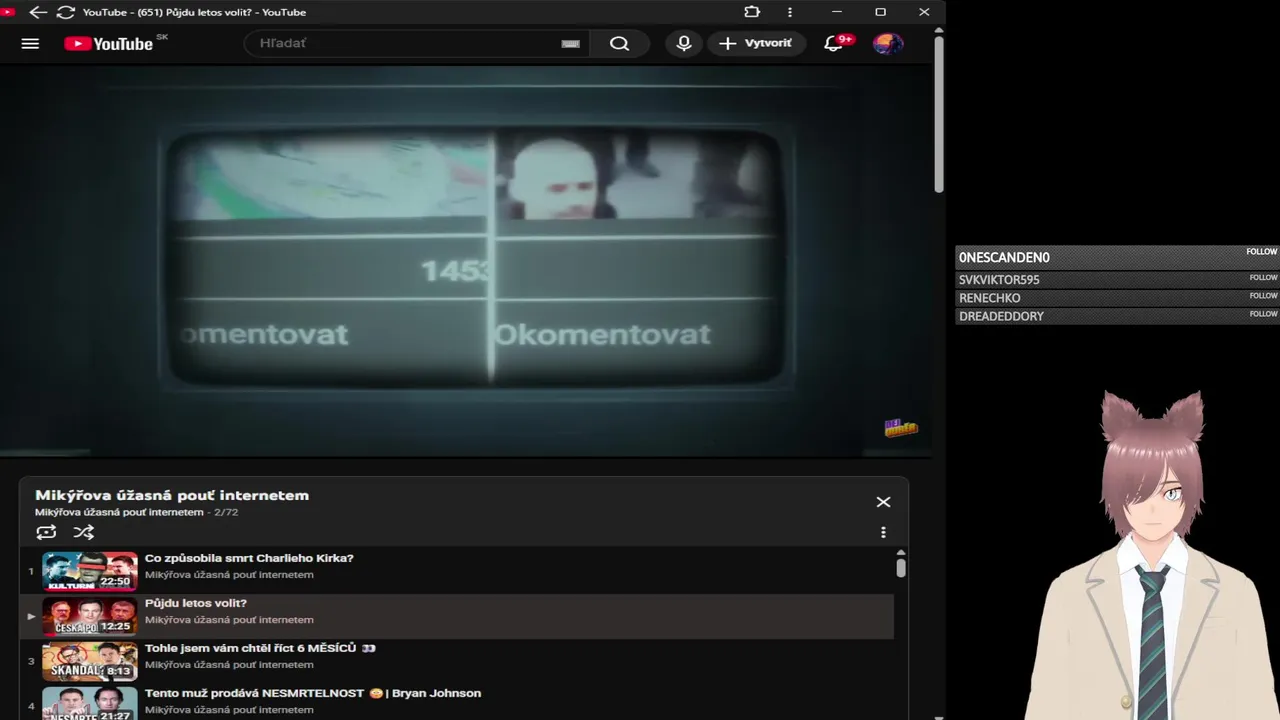Image resolution: width=1280 pixels, height=720 pixels.
Task: Click the video player area
Action: pos(465,261)
